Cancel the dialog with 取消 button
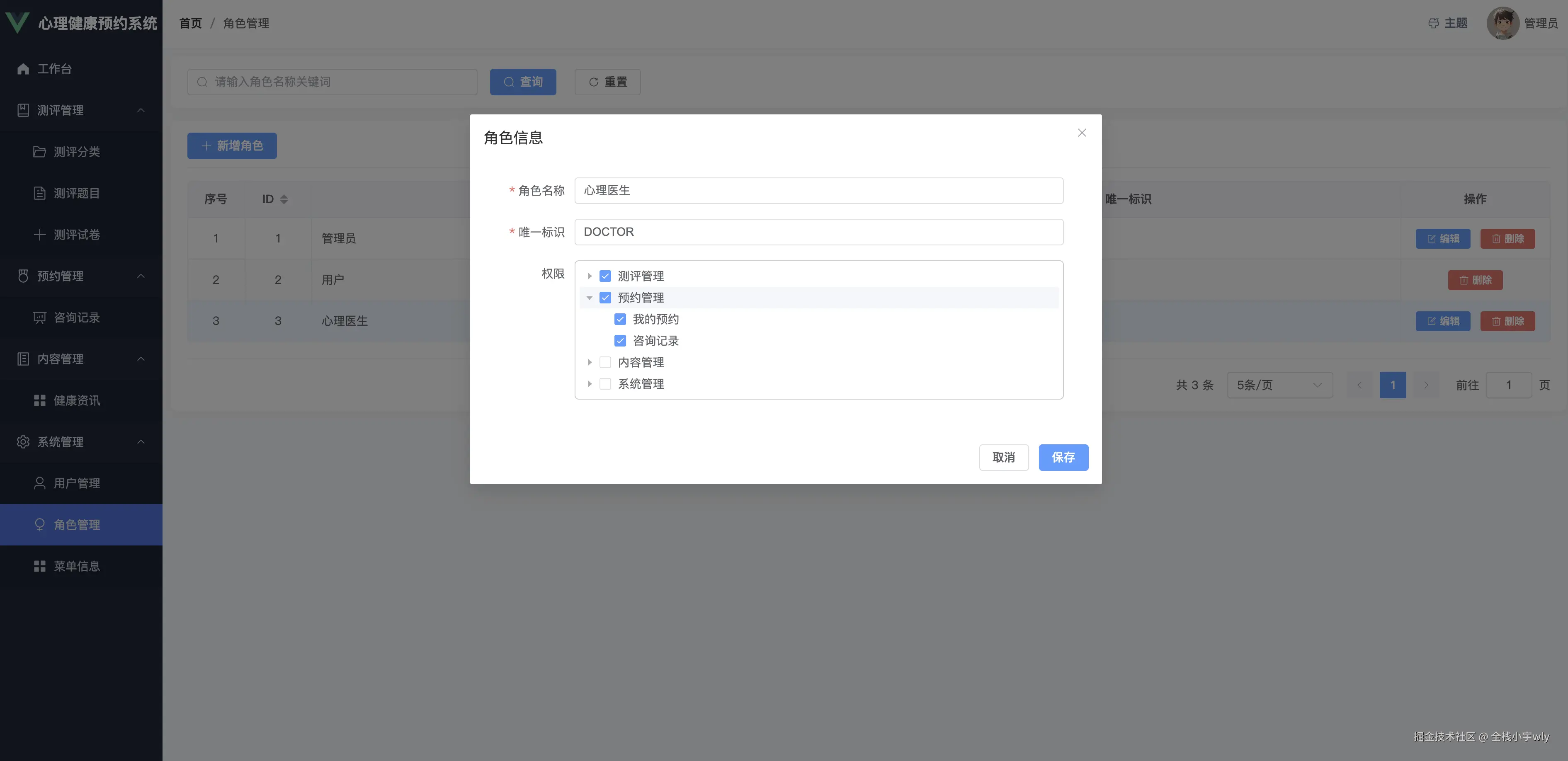 click(x=1003, y=458)
